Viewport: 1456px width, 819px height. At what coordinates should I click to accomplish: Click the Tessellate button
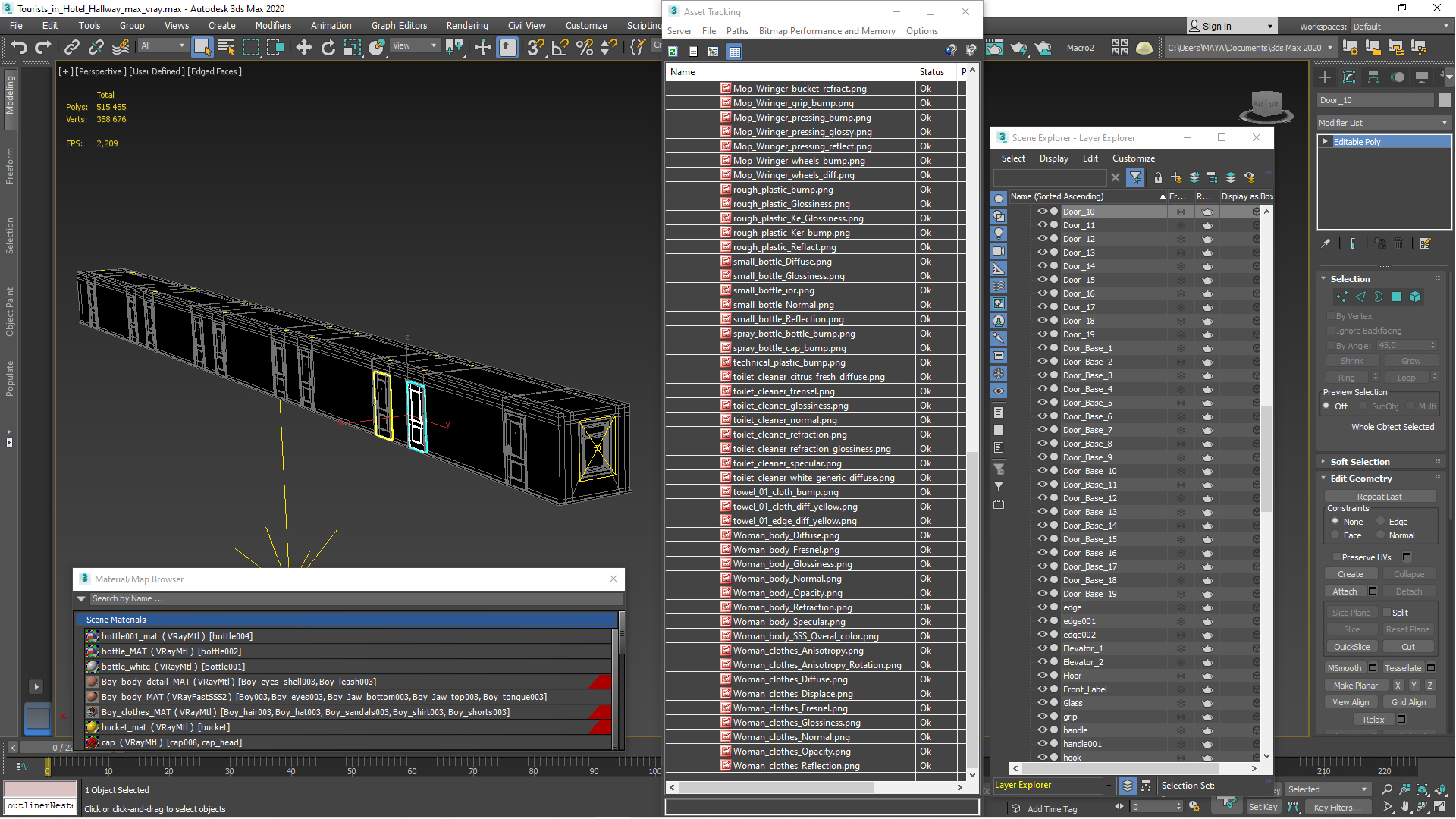1403,668
